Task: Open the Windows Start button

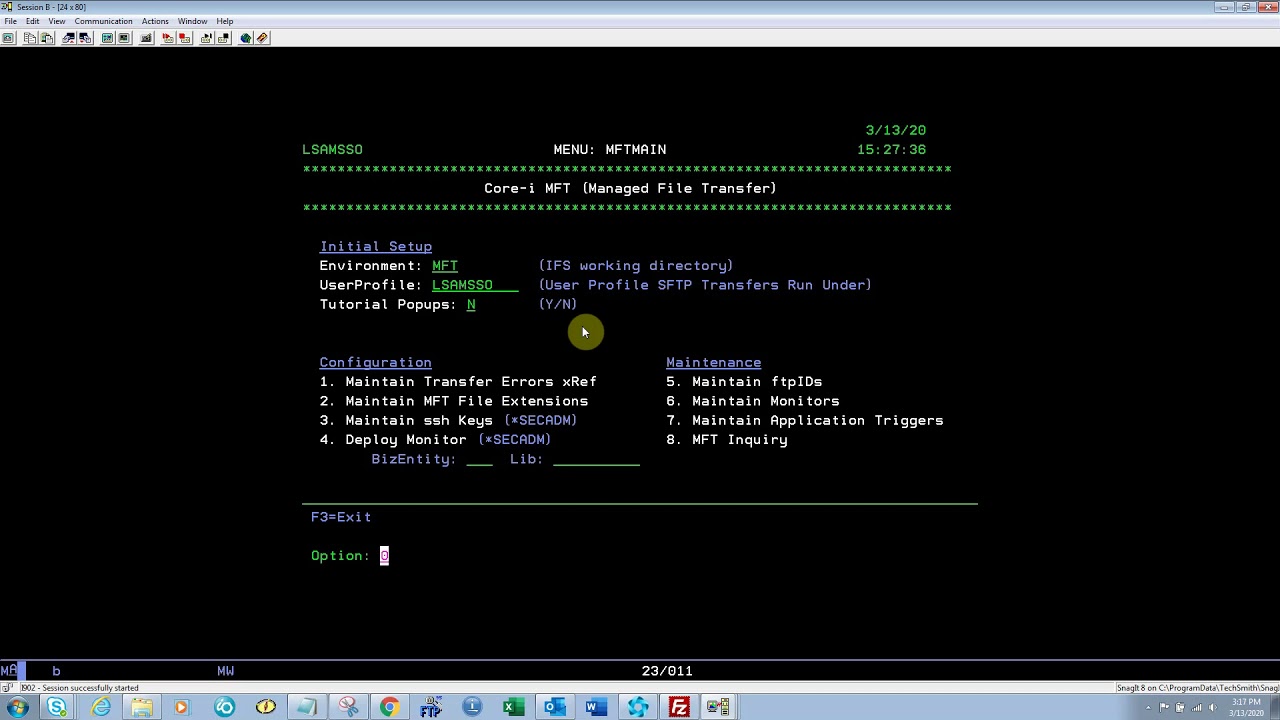Action: (x=17, y=708)
